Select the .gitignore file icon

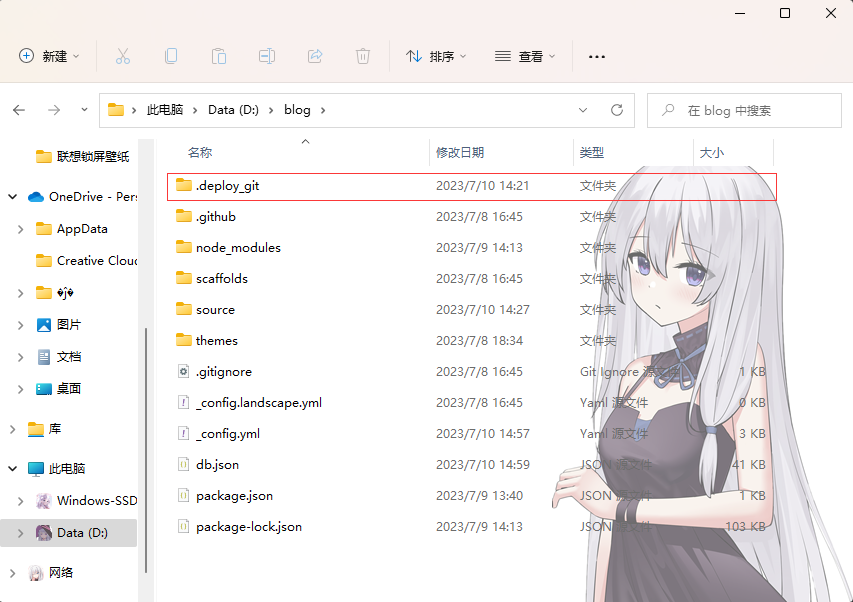[184, 371]
